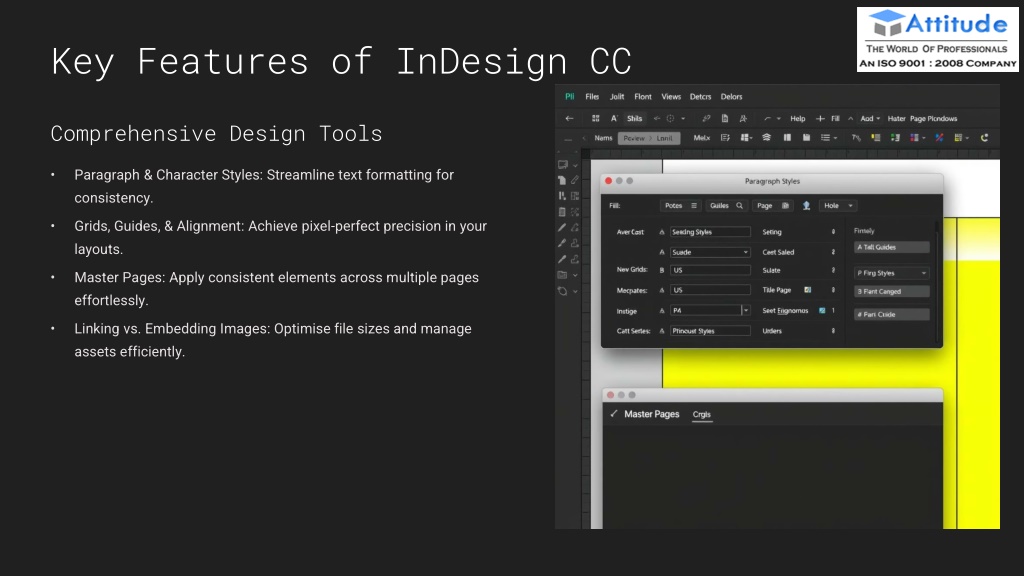Expand the arrow next to the target icon
This screenshot has width=1024, height=576.
coord(683,119)
